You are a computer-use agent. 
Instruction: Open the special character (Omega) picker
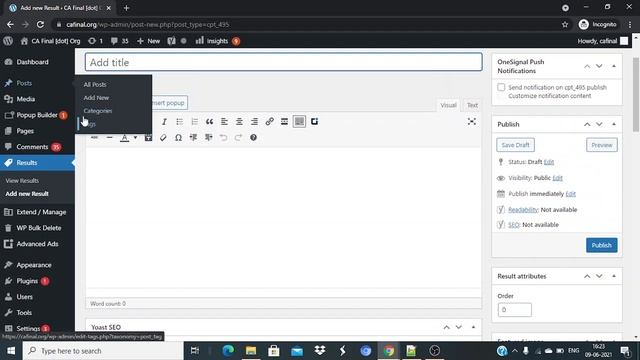178,138
